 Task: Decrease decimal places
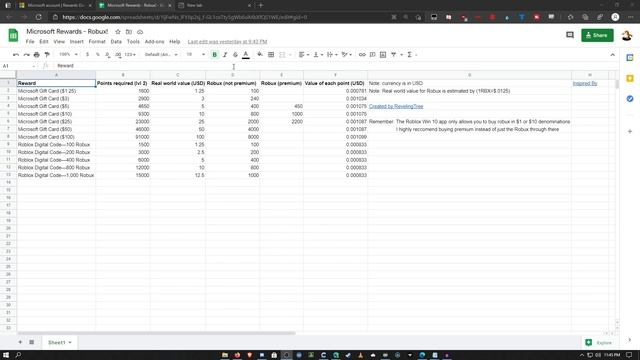(107, 55)
